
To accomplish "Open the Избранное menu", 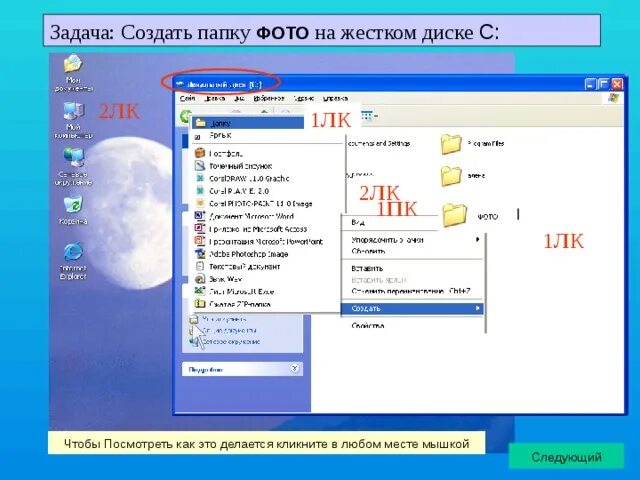I will click(269, 98).
